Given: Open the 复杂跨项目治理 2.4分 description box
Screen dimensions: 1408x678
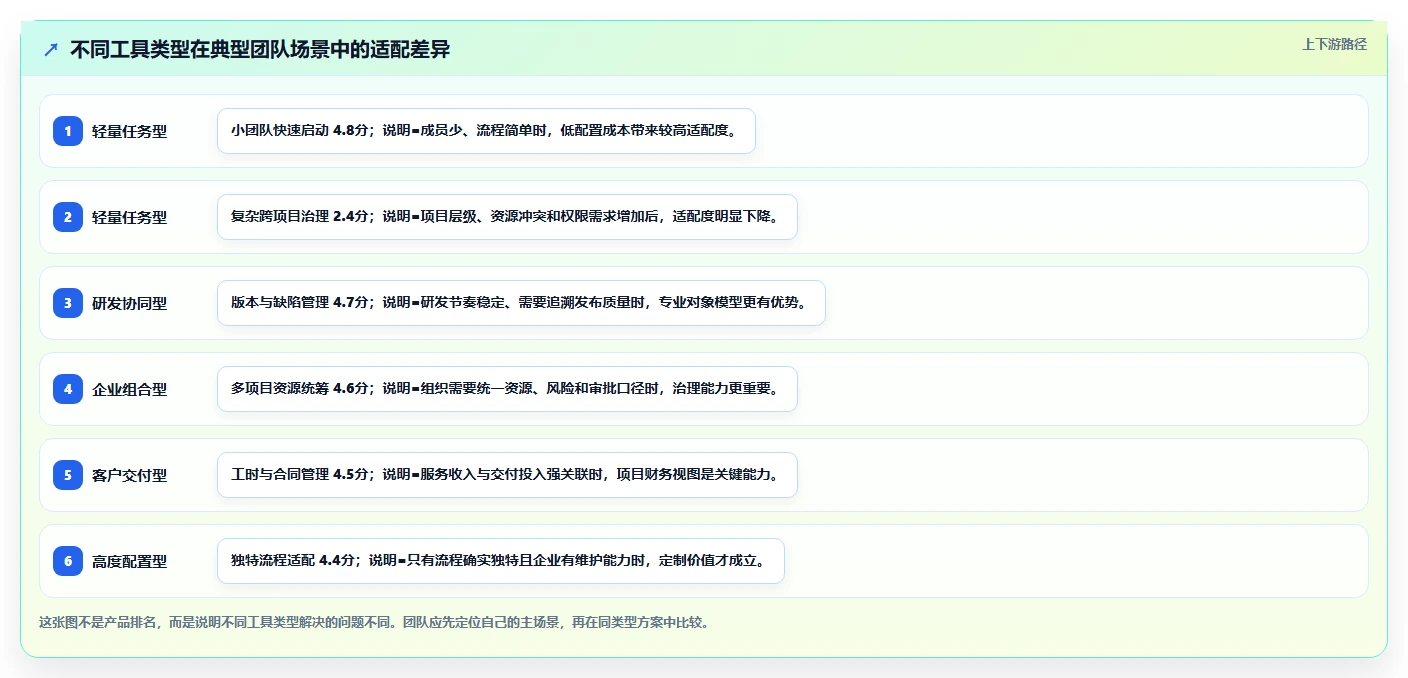Looking at the screenshot, I should [x=507, y=217].
